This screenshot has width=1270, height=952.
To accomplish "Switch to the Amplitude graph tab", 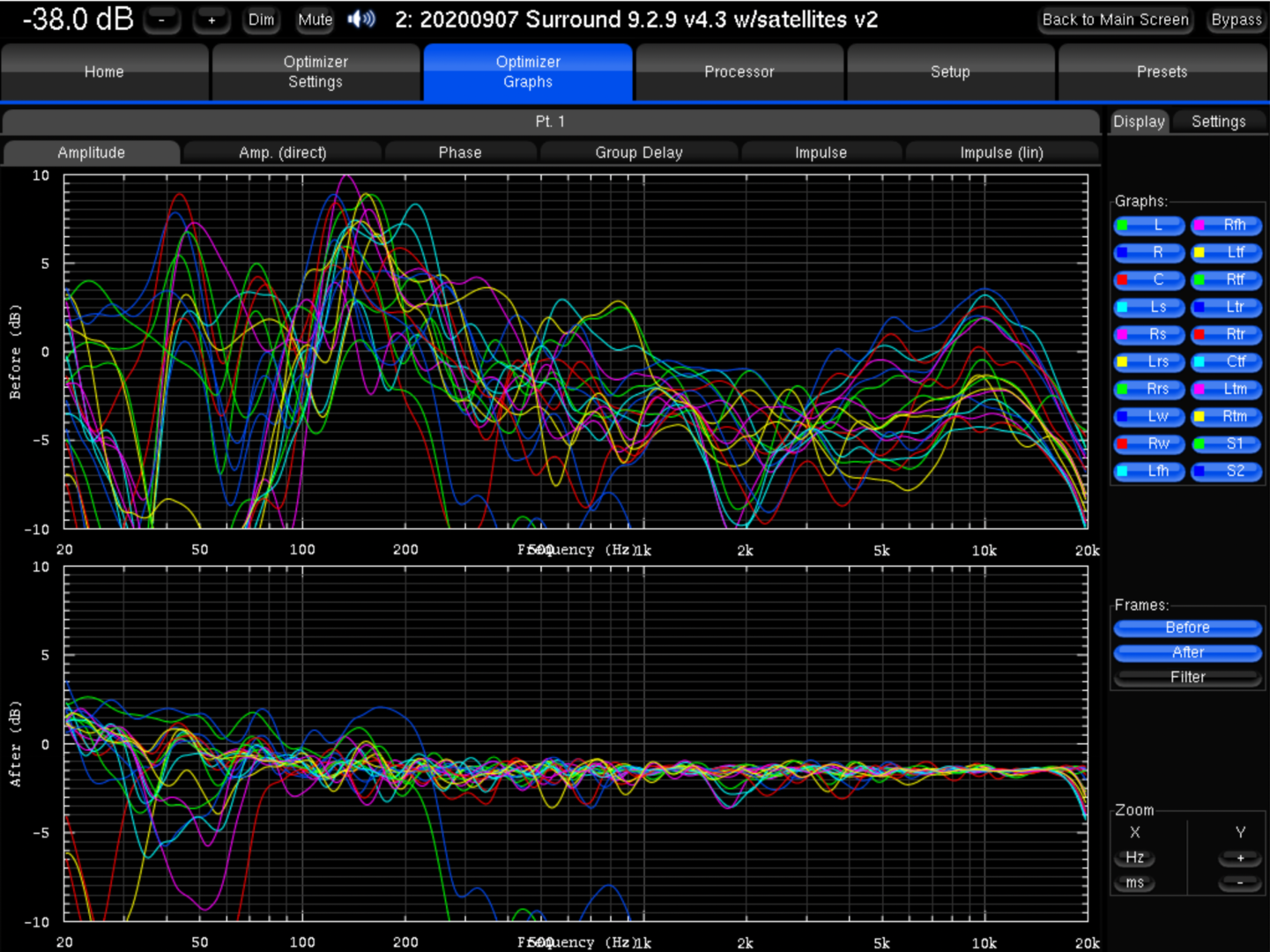I will tap(92, 152).
